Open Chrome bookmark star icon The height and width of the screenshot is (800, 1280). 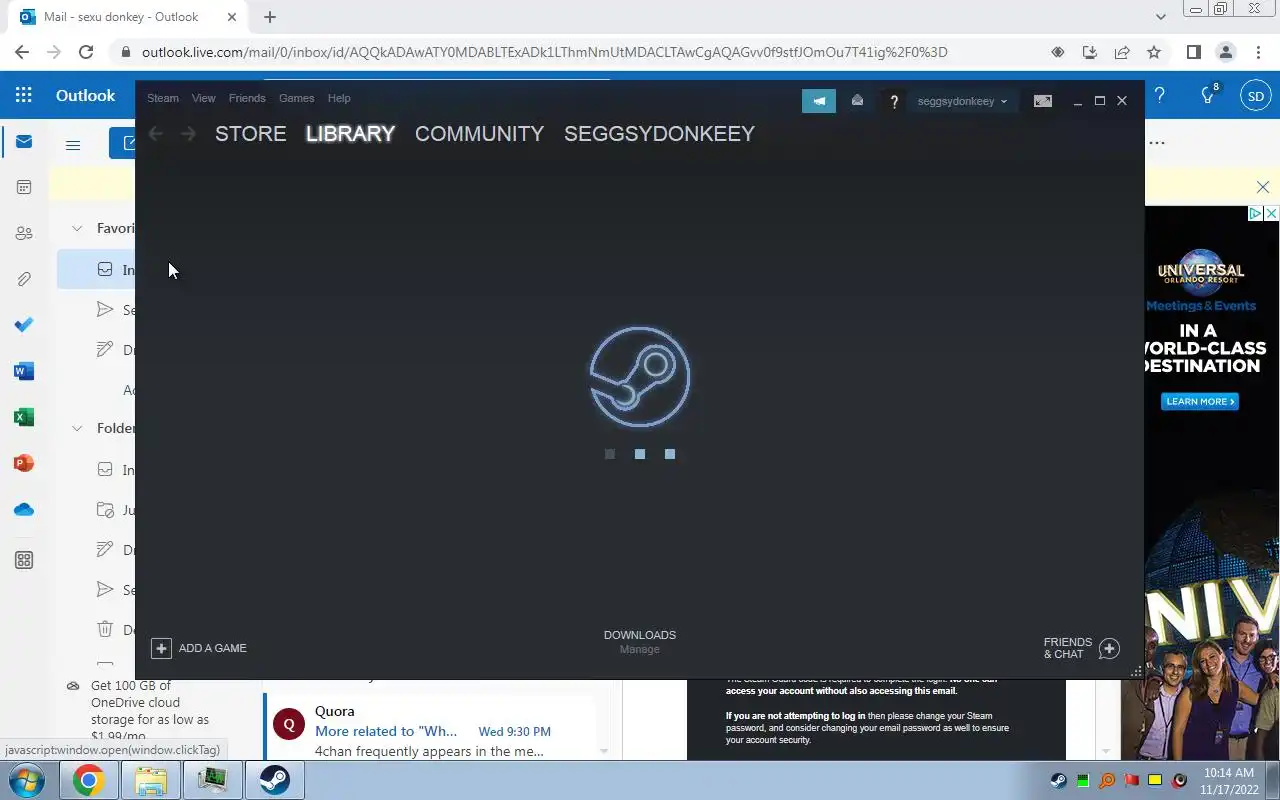pyautogui.click(x=1154, y=52)
